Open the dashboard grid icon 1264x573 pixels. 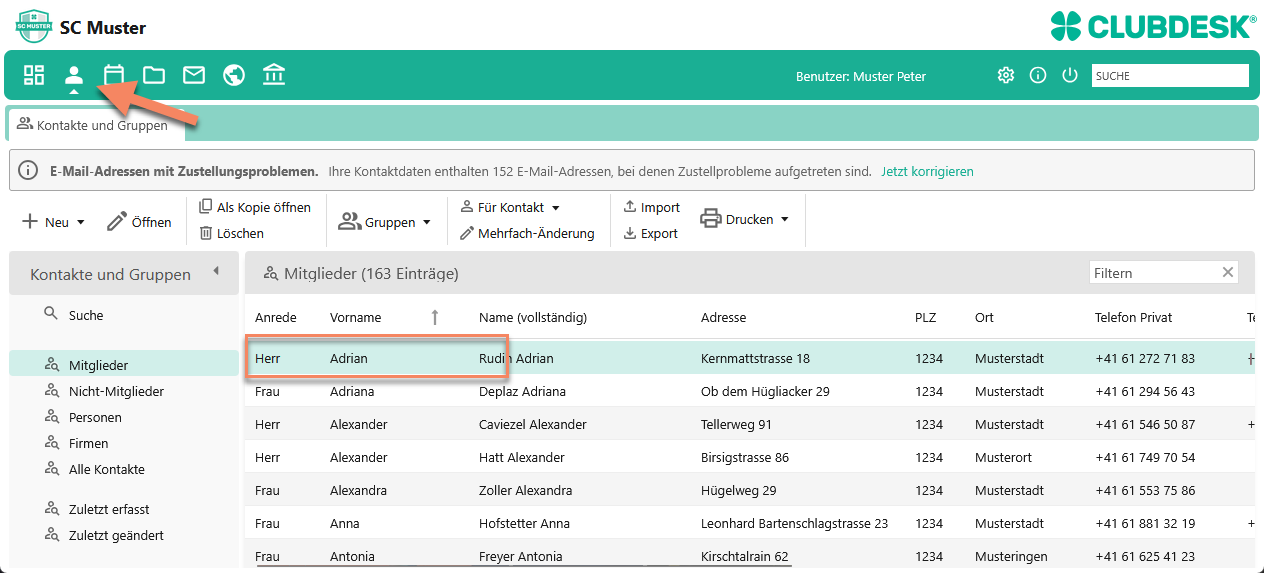34,75
